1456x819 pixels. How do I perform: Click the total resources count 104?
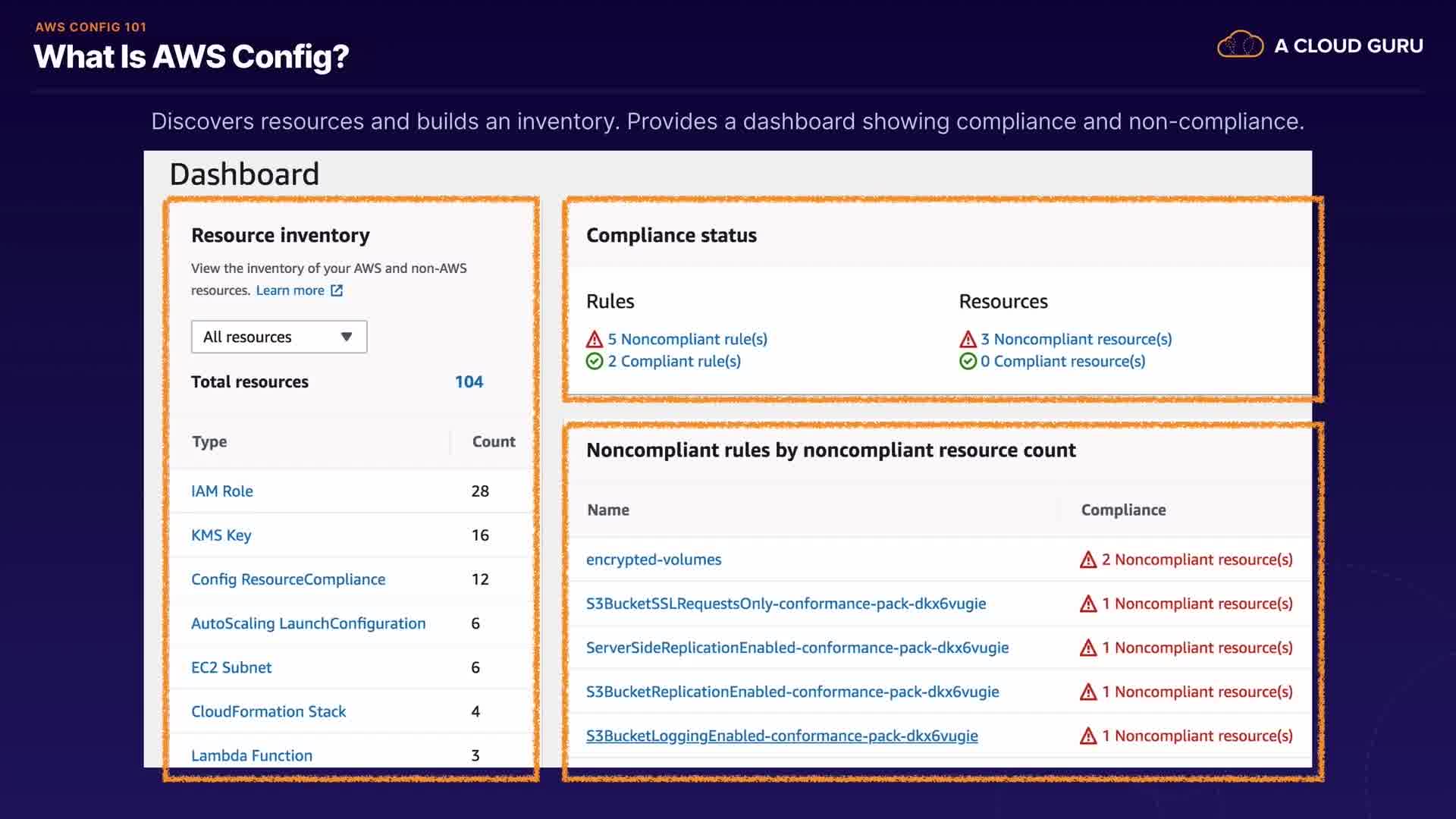pos(469,382)
